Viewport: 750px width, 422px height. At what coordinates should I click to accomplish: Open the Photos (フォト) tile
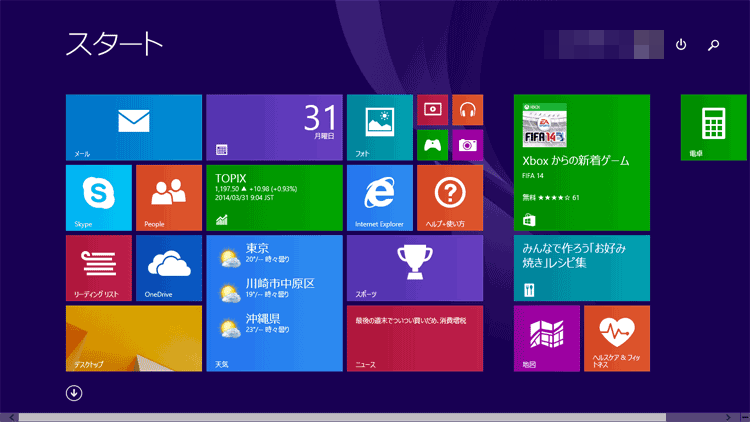(380, 127)
